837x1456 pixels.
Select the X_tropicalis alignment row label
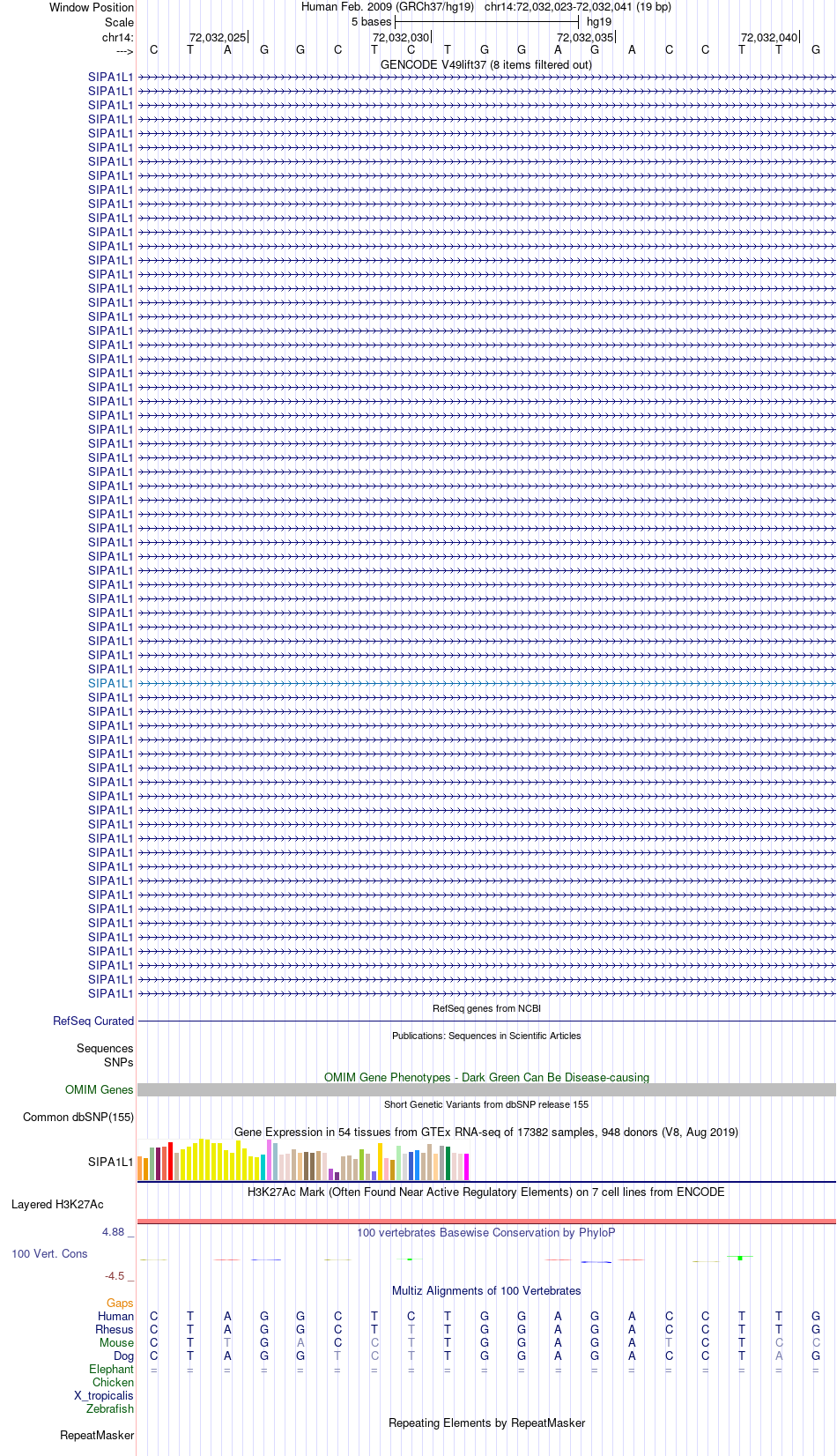pyautogui.click(x=104, y=1395)
